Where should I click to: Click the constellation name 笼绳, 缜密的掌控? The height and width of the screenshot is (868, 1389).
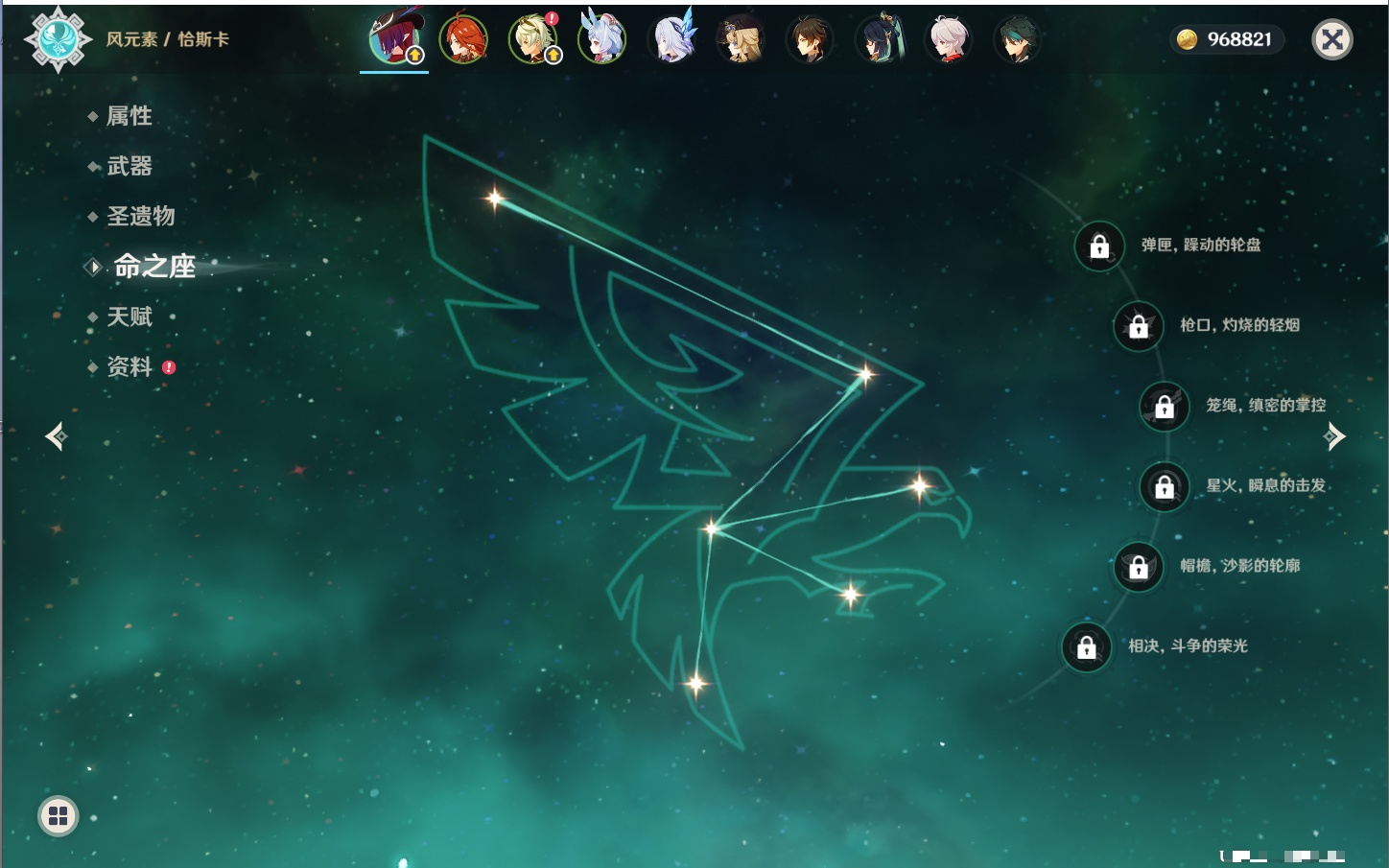point(1266,405)
